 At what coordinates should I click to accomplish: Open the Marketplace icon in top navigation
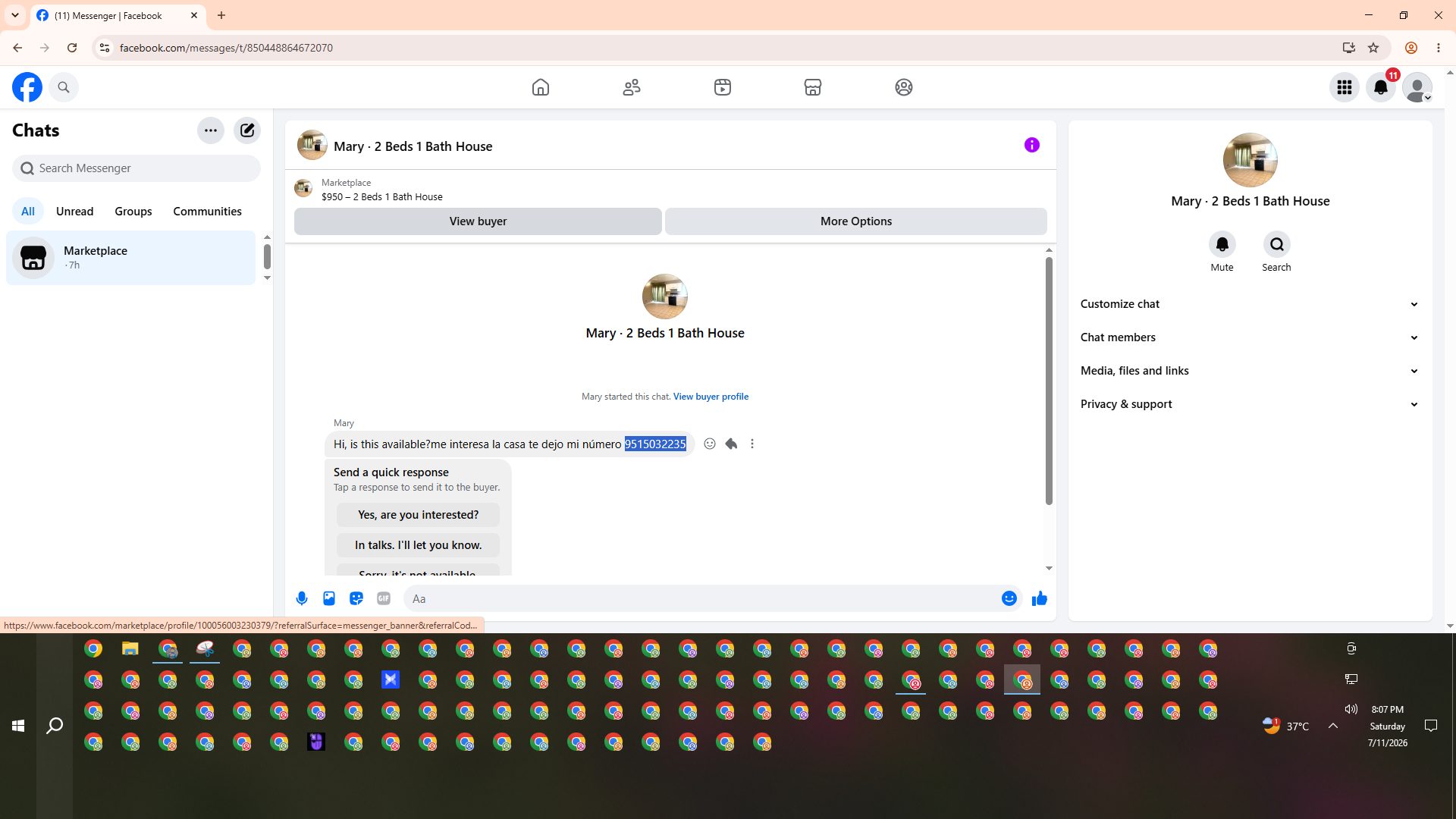(x=813, y=87)
